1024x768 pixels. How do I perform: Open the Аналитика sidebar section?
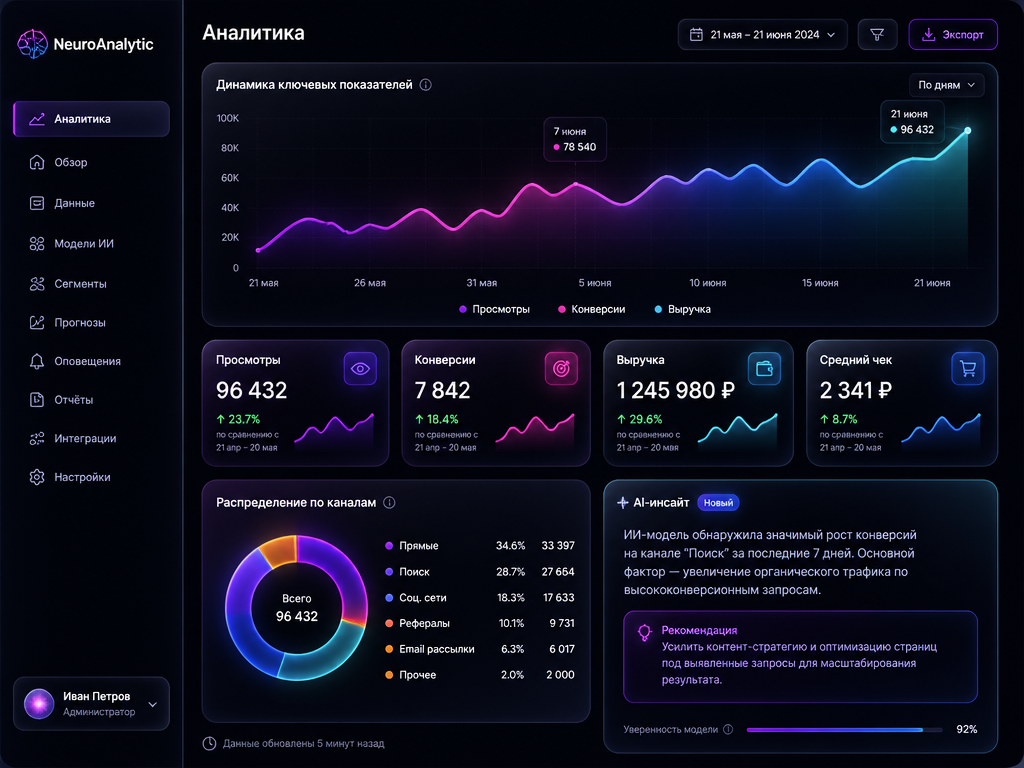[91, 119]
